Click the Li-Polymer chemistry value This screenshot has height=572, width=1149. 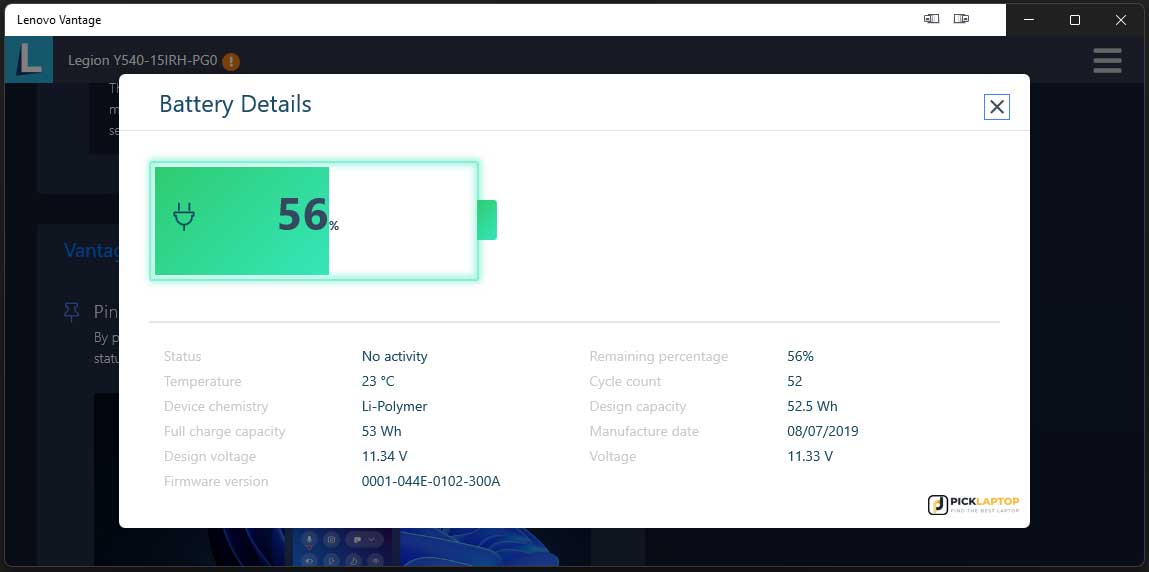(x=394, y=406)
